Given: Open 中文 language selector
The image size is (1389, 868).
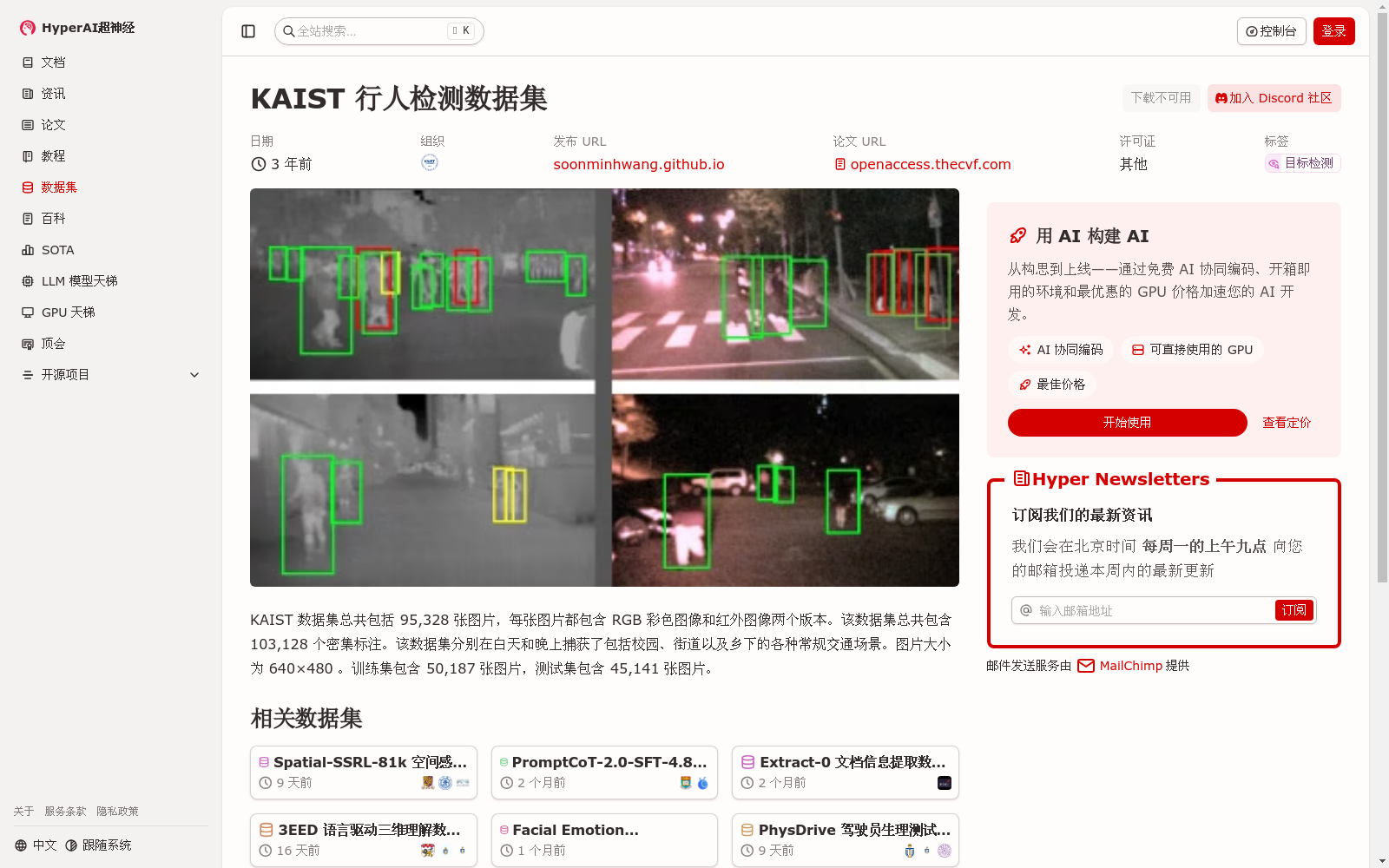Looking at the screenshot, I should coord(36,845).
